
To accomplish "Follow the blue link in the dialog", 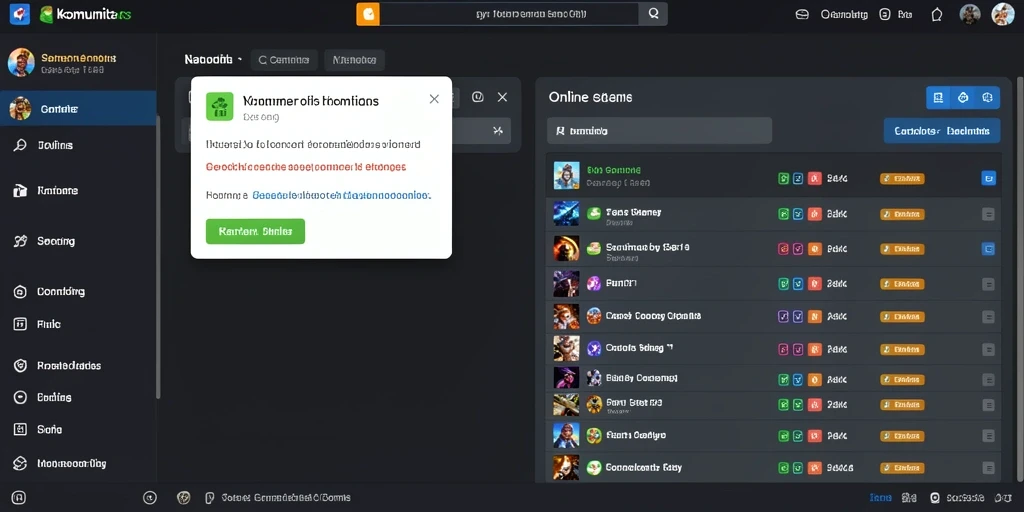I will [342, 195].
